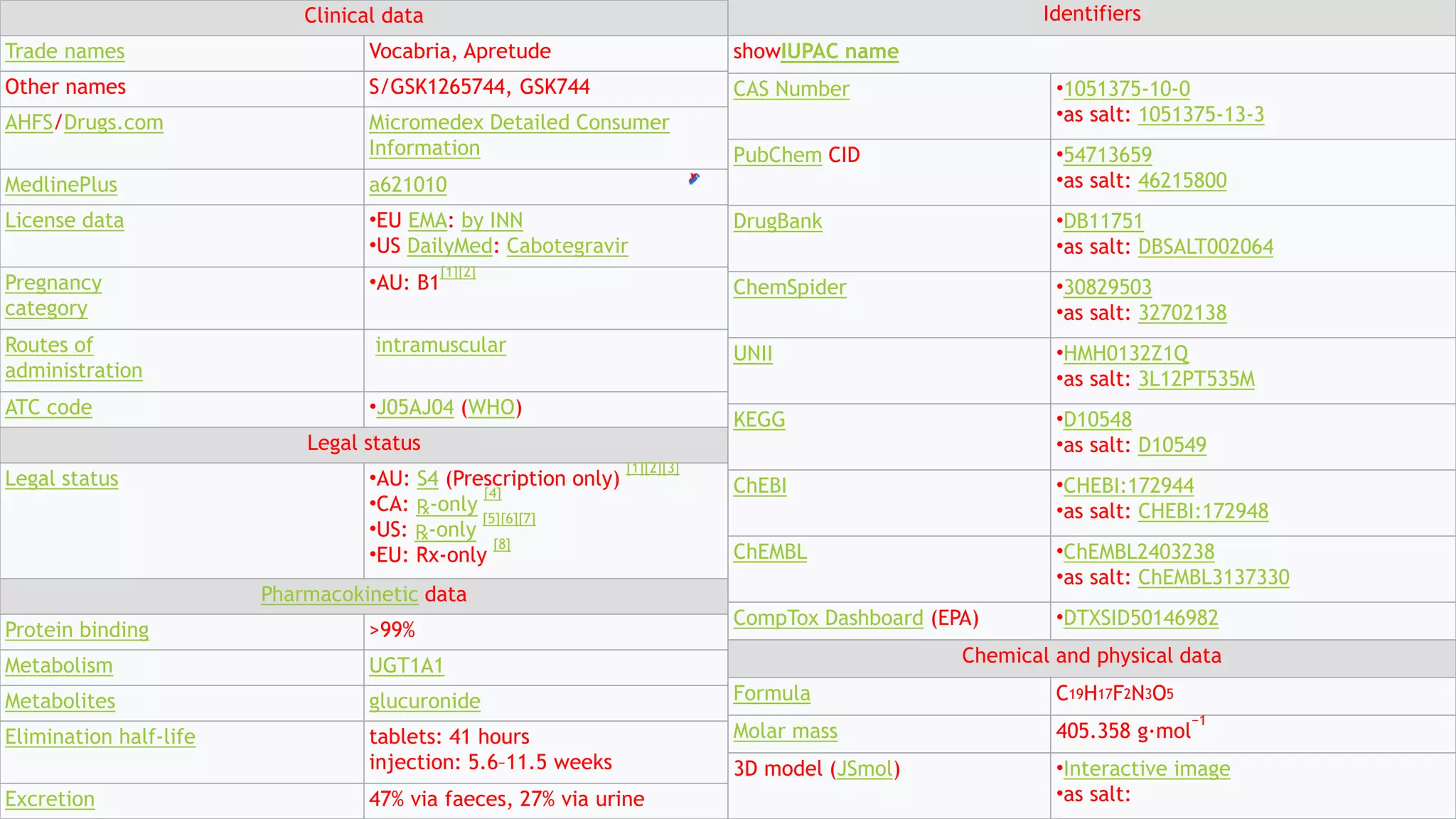Click the small pen cursor icon near MedlinePlus row
This screenshot has width=1456, height=819.
coord(694,178)
